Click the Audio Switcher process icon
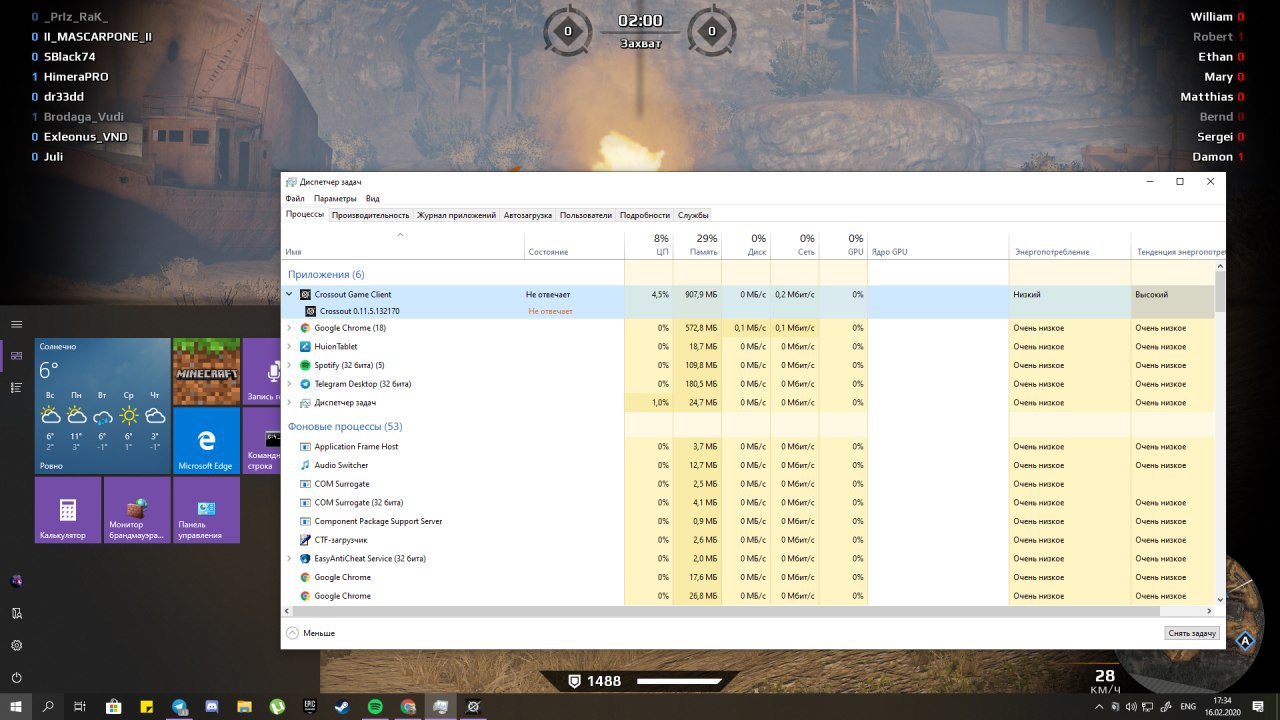Viewport: 1280px width, 720px height. point(305,465)
